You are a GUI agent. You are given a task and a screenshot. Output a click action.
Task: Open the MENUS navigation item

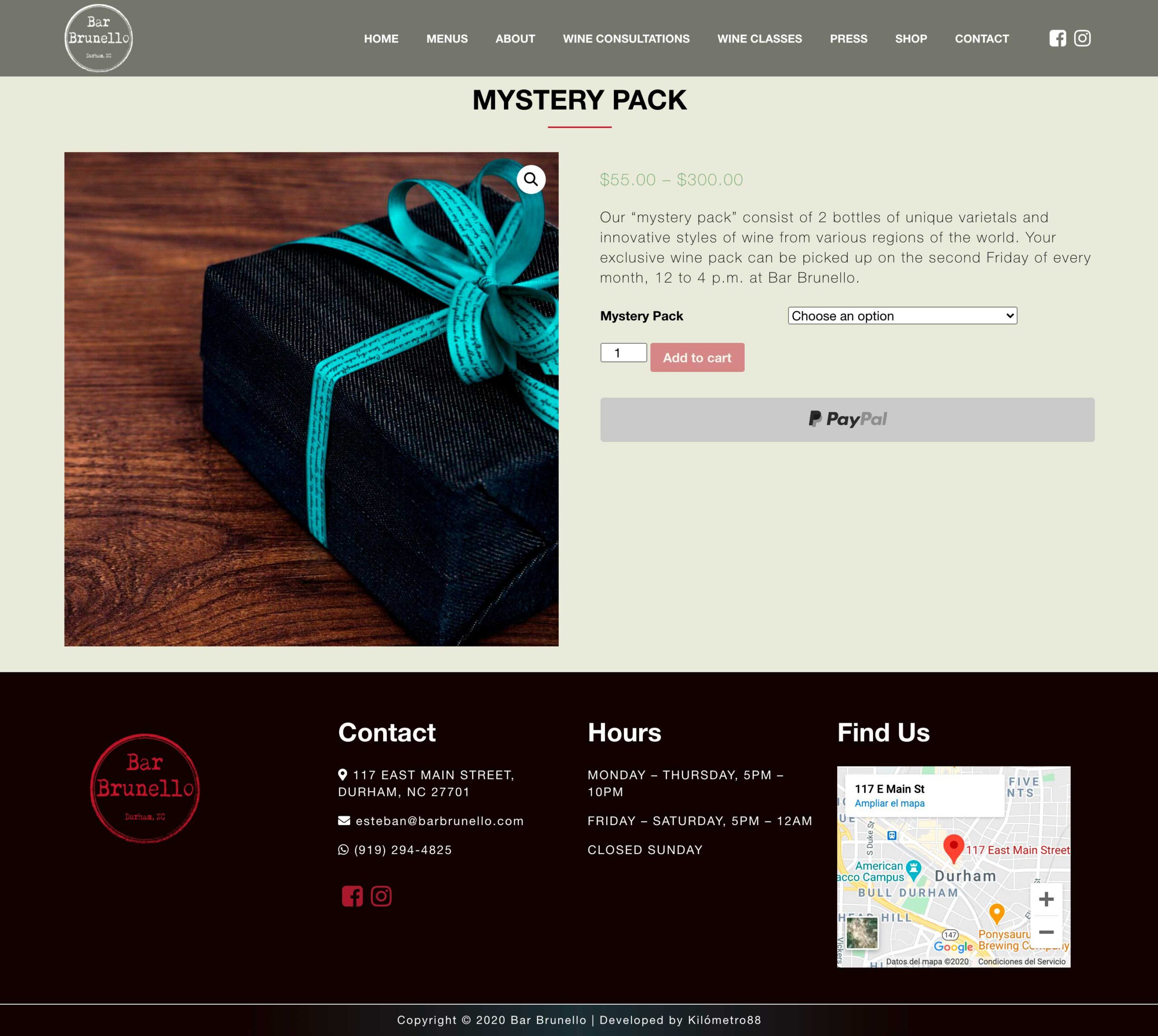coord(447,39)
